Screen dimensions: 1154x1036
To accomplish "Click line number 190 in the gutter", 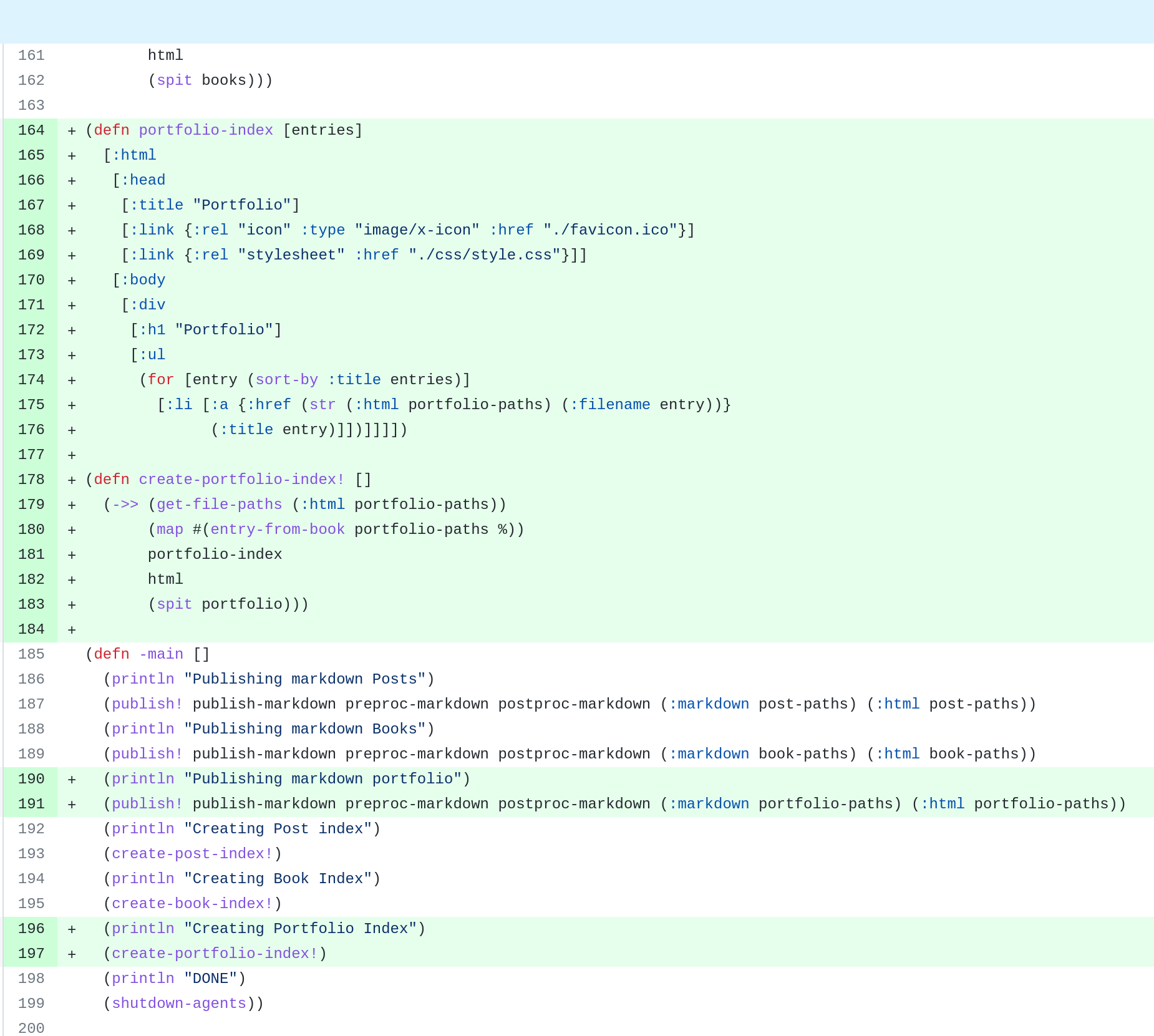I will (31, 779).
